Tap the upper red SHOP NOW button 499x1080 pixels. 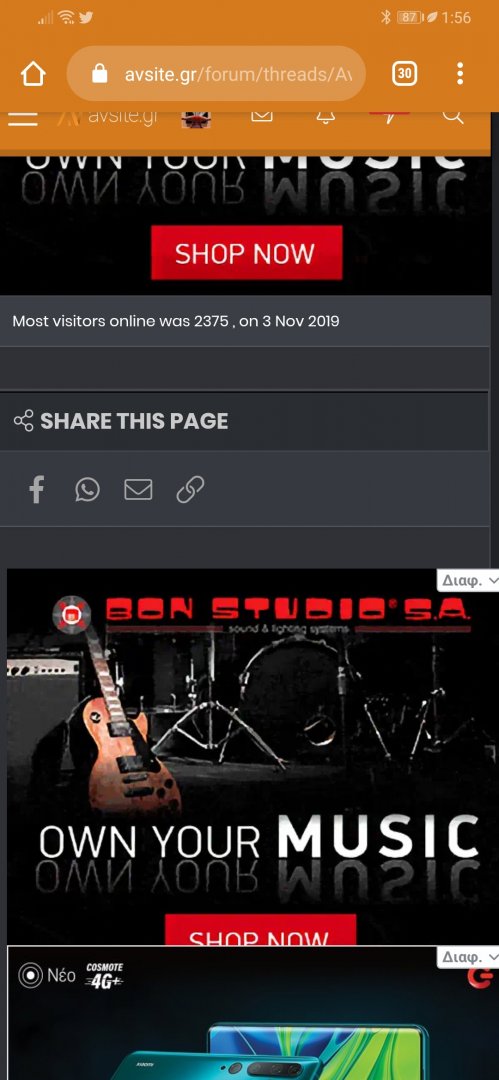coord(247,253)
